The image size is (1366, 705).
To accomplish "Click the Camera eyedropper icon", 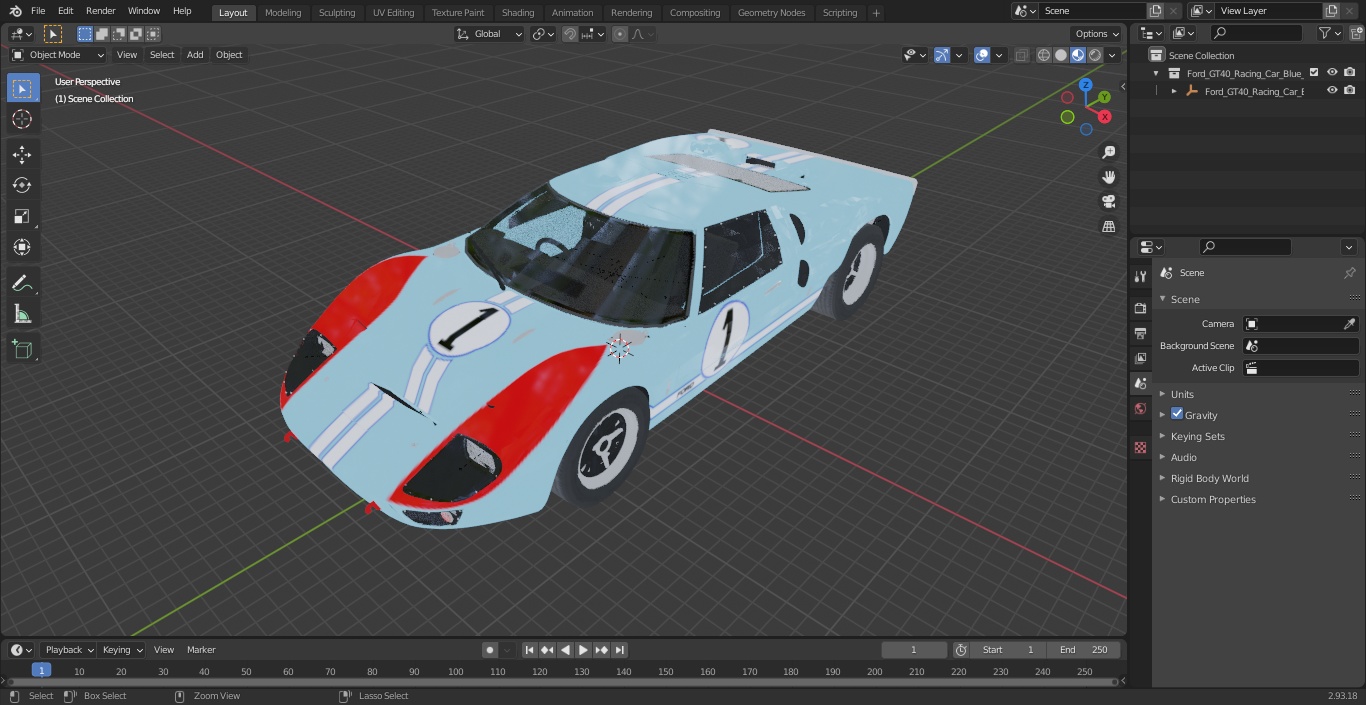I will tap(1349, 324).
